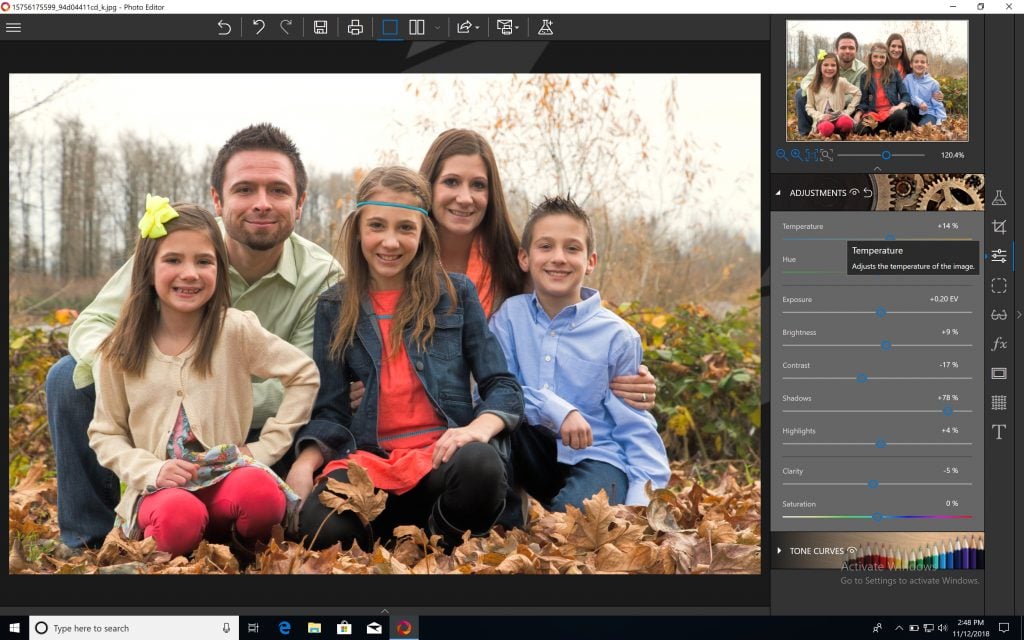Click the Brightness slider handle
Image resolution: width=1024 pixels, height=640 pixels.
tap(886, 345)
